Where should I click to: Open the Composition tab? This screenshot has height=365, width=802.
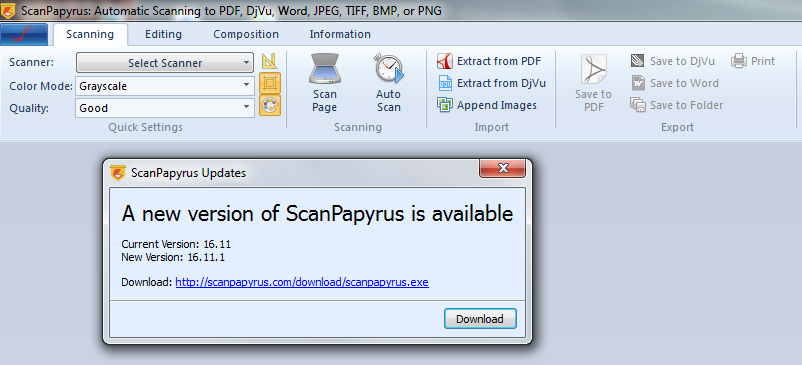pyautogui.click(x=246, y=34)
